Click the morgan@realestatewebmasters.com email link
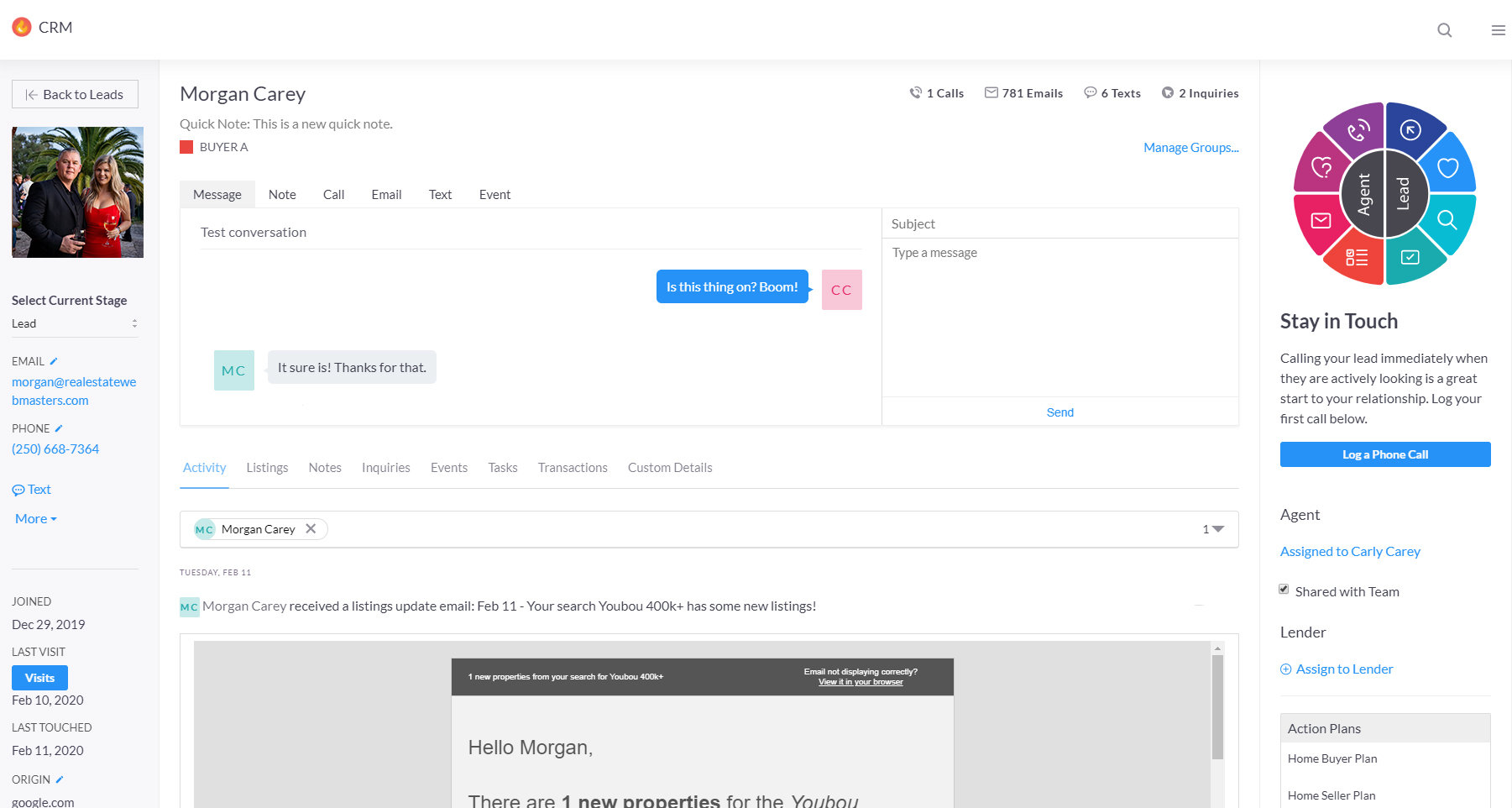The height and width of the screenshot is (808, 1512). pos(74,391)
